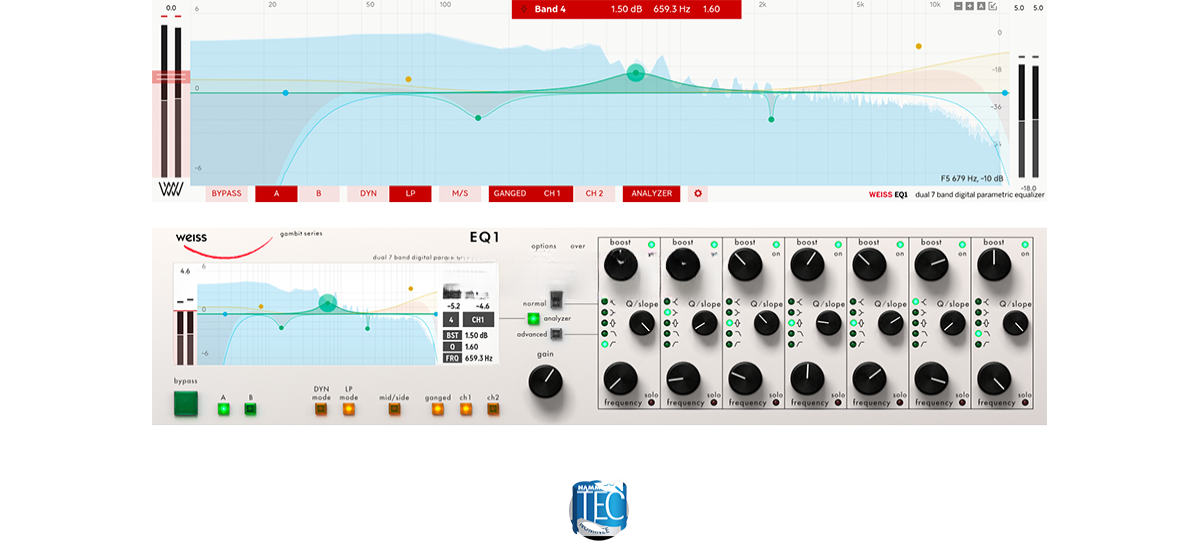Toggle the ganged LED button
The width and height of the screenshot is (1200, 547).
coord(438,408)
